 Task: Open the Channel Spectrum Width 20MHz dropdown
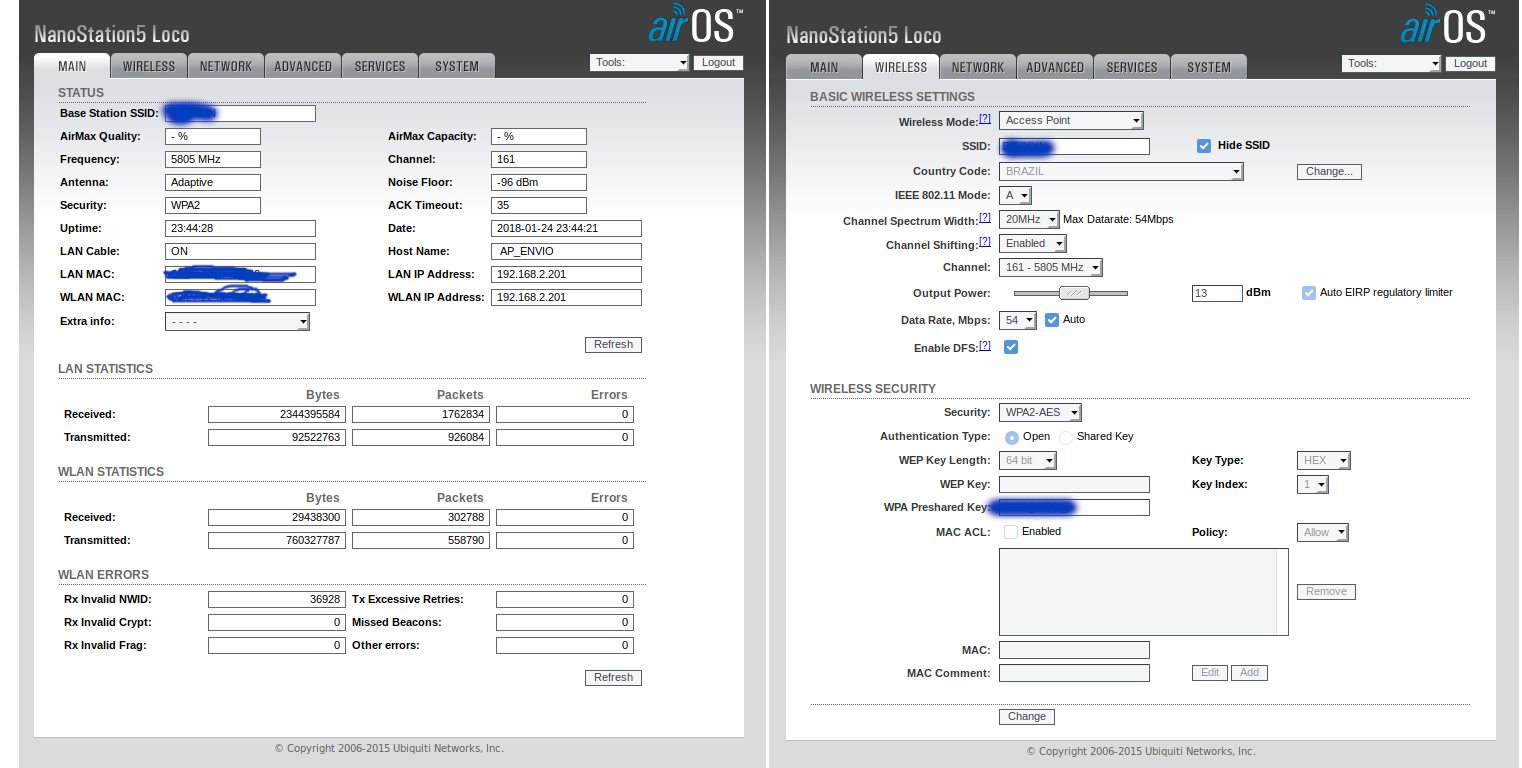tap(1029, 220)
